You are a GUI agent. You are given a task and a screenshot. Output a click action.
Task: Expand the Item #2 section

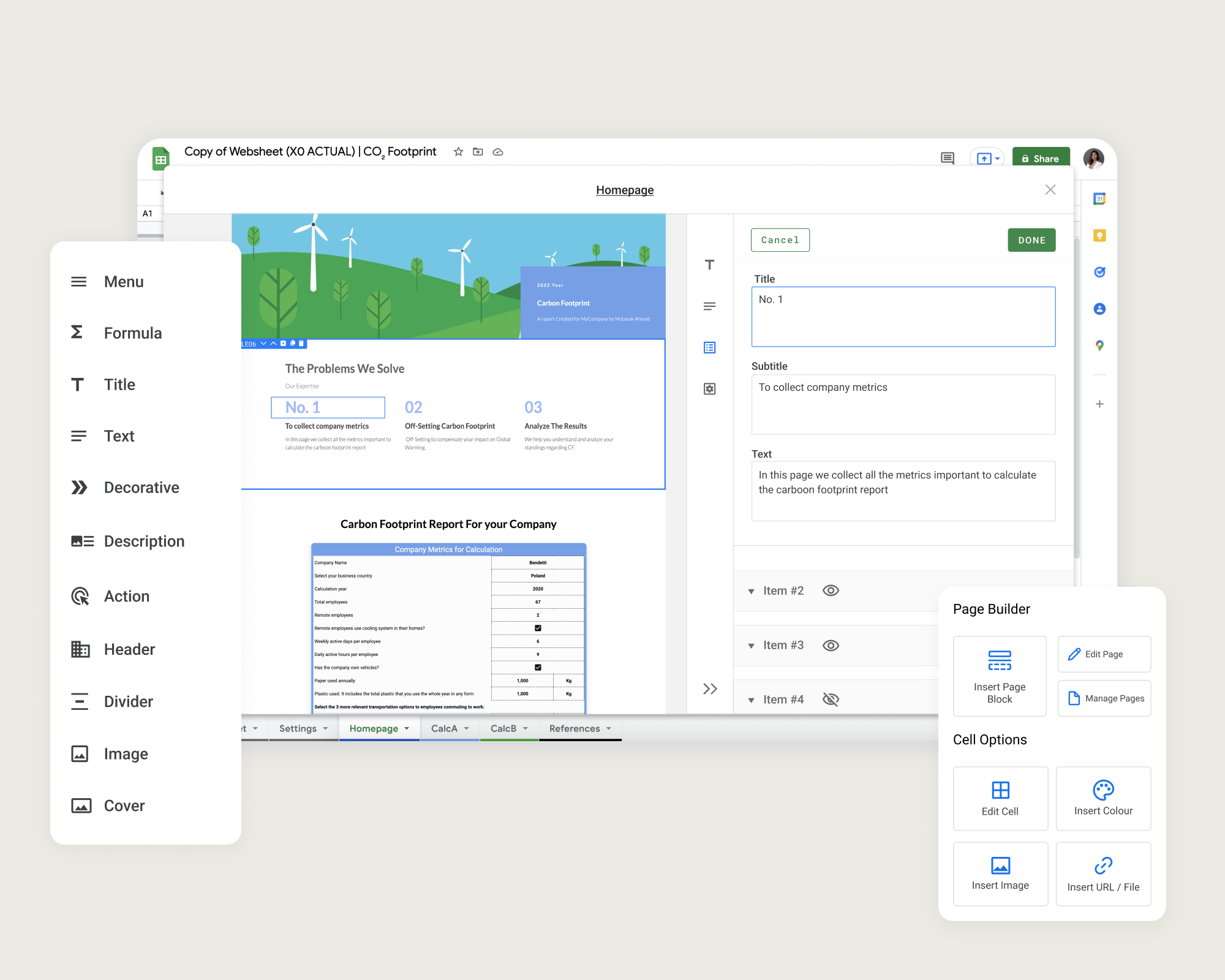click(752, 591)
